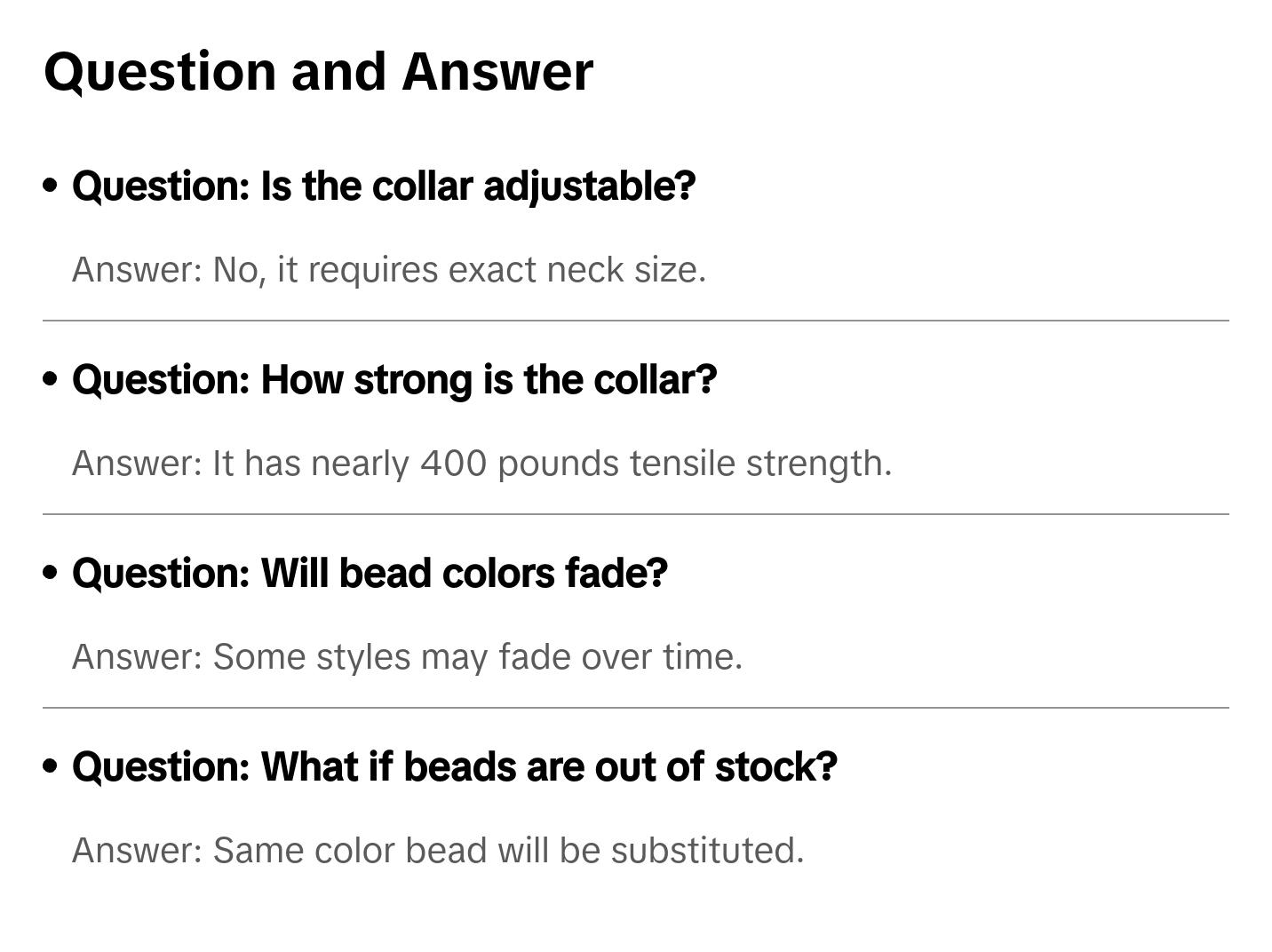Screen dimensions: 1272x952
Task: Click the answer saying styles may fade
Action: [407, 657]
